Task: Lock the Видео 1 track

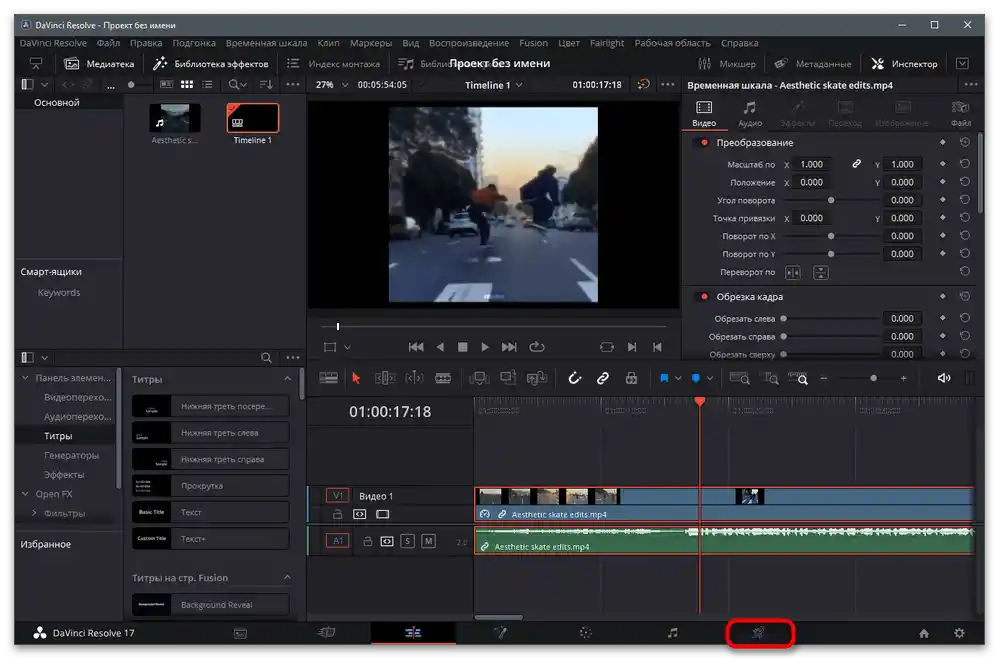Action: pos(338,514)
